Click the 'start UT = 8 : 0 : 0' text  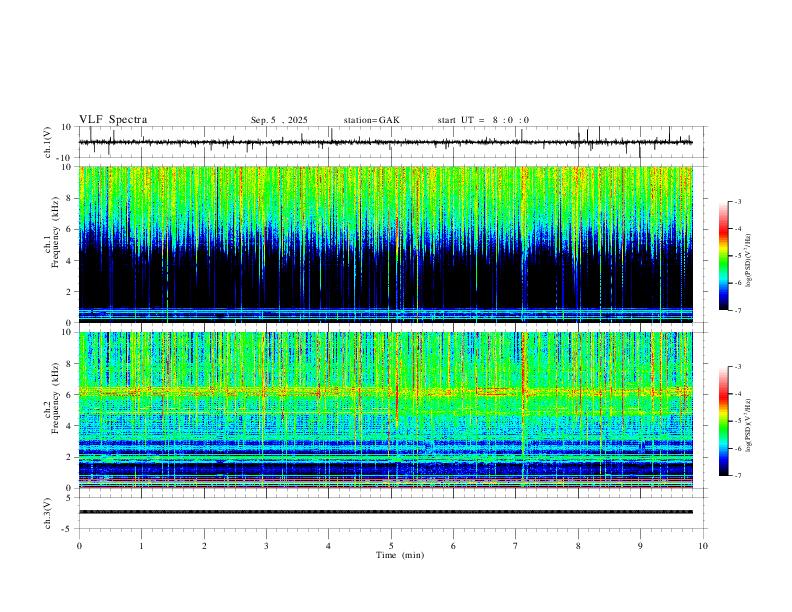click(x=483, y=120)
